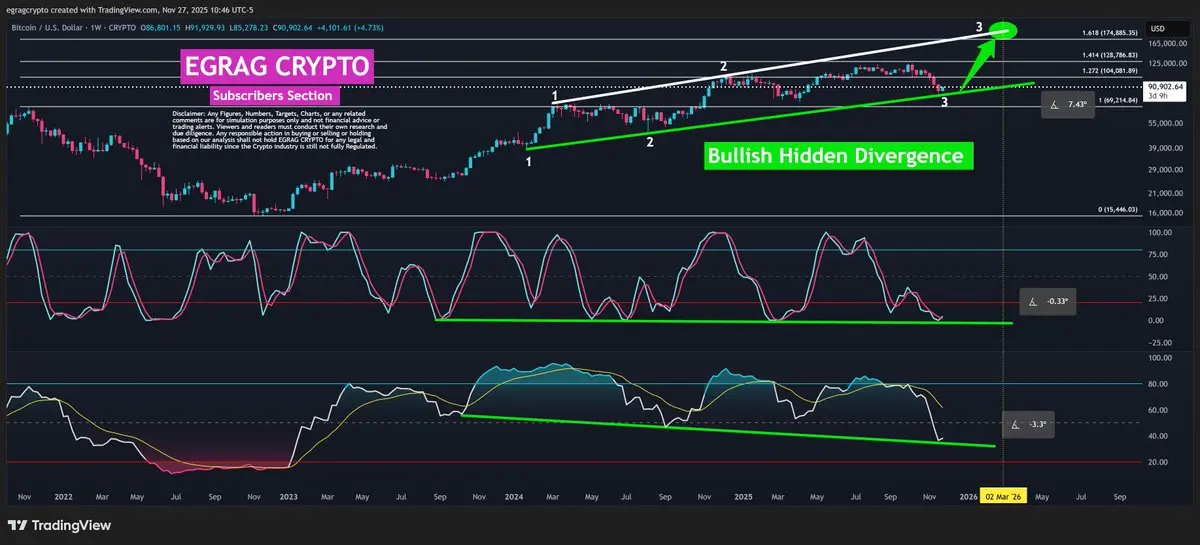Click the 39,000.00 price scale value

[x=1166, y=148]
